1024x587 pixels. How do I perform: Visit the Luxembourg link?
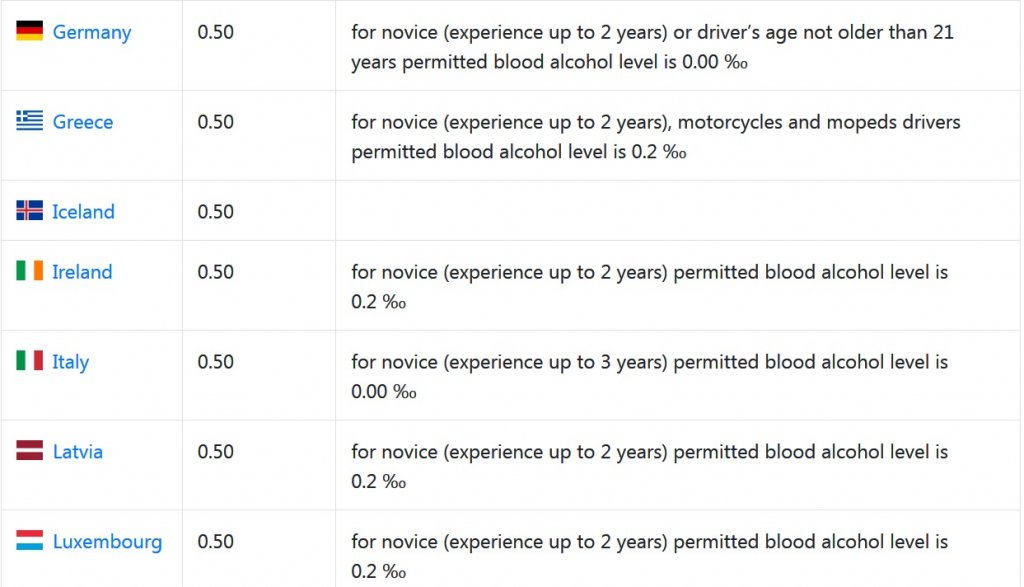pyautogui.click(x=107, y=542)
